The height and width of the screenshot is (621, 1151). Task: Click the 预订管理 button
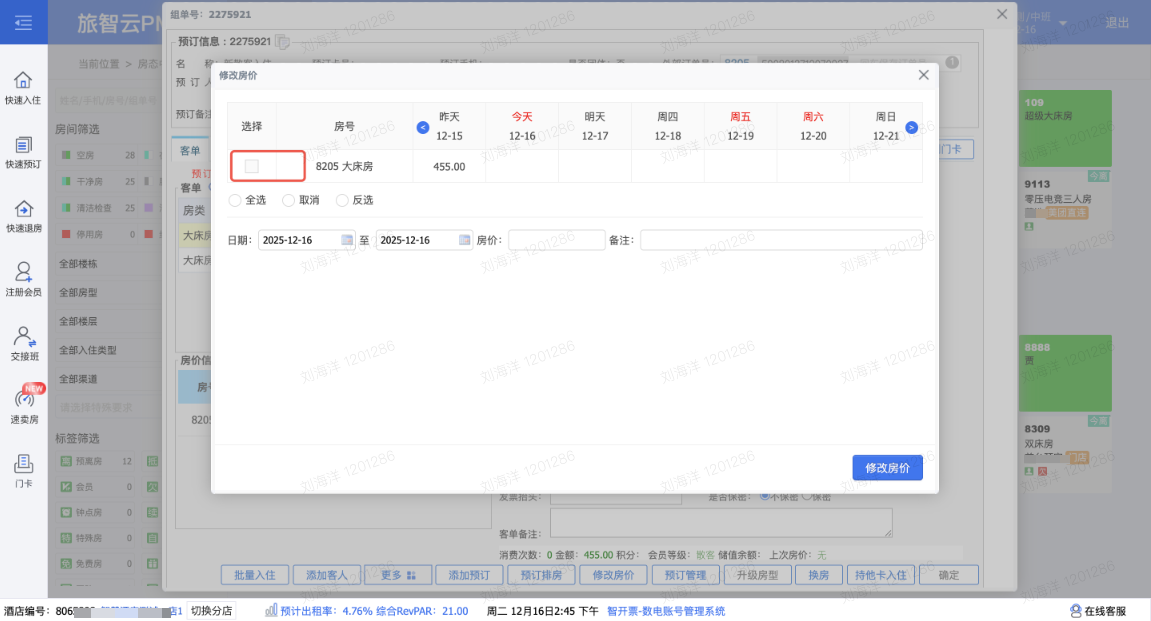point(685,575)
